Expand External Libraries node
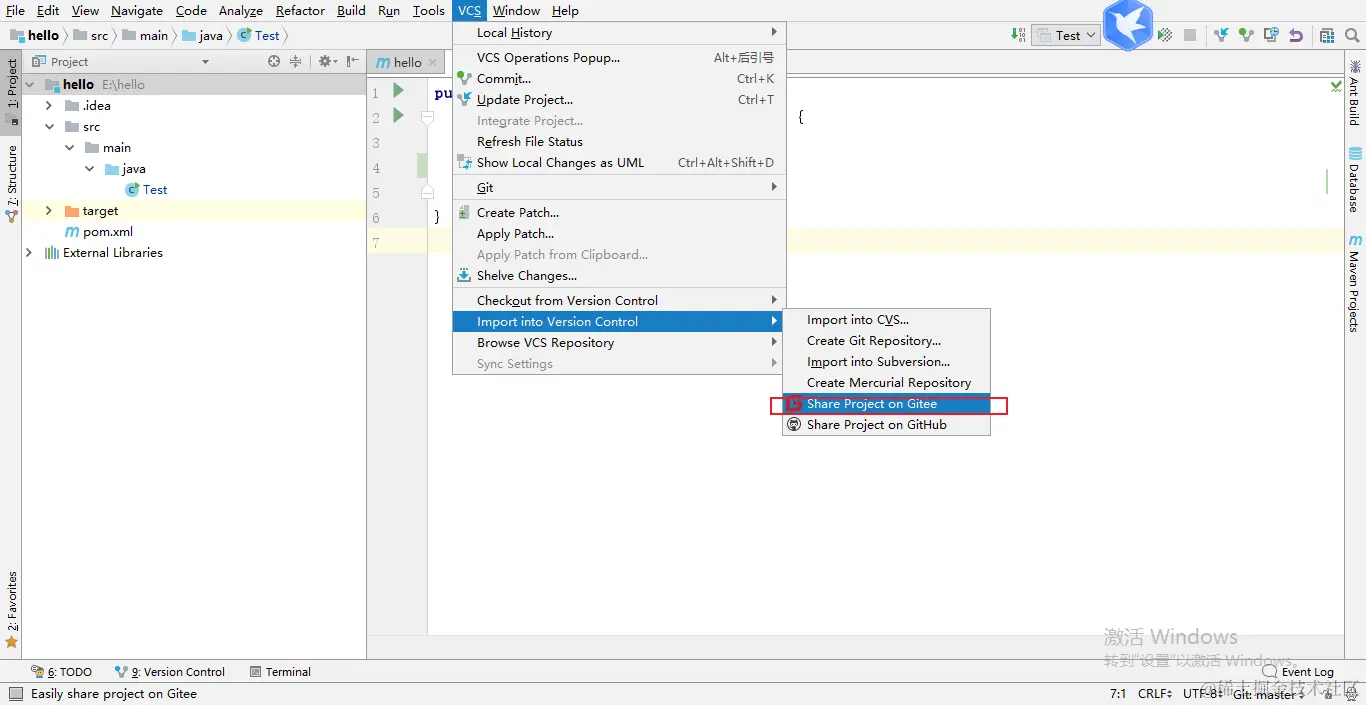1366x705 pixels. point(29,253)
